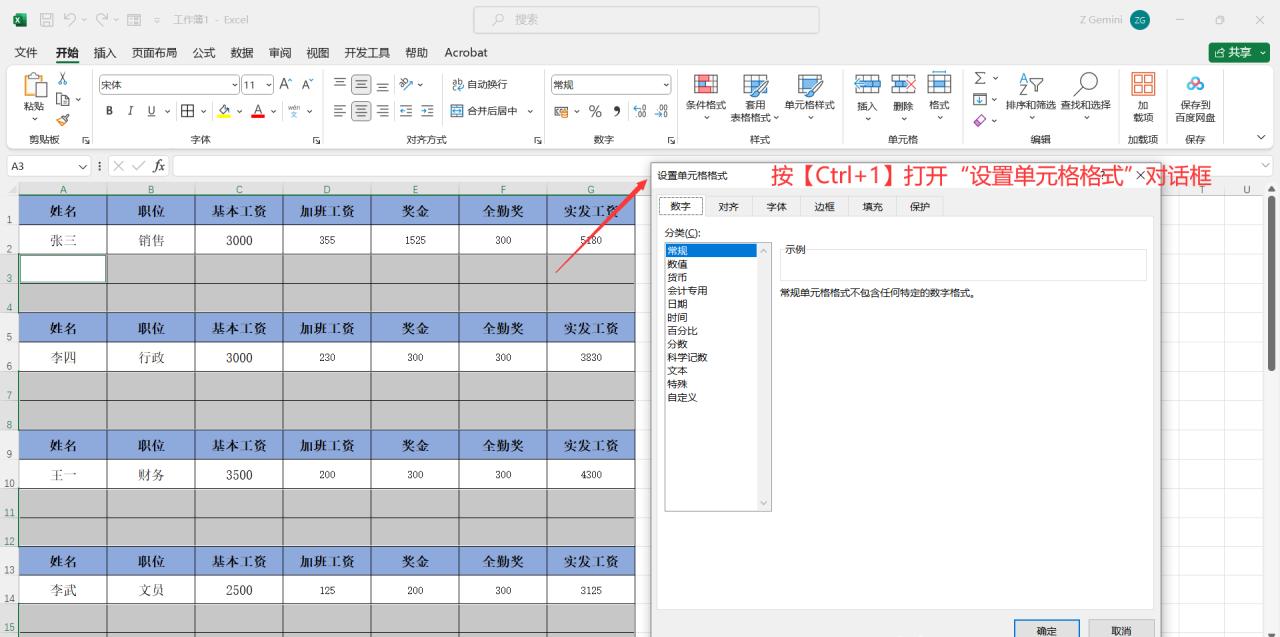Expand the font color dropdown arrow

click(274, 111)
